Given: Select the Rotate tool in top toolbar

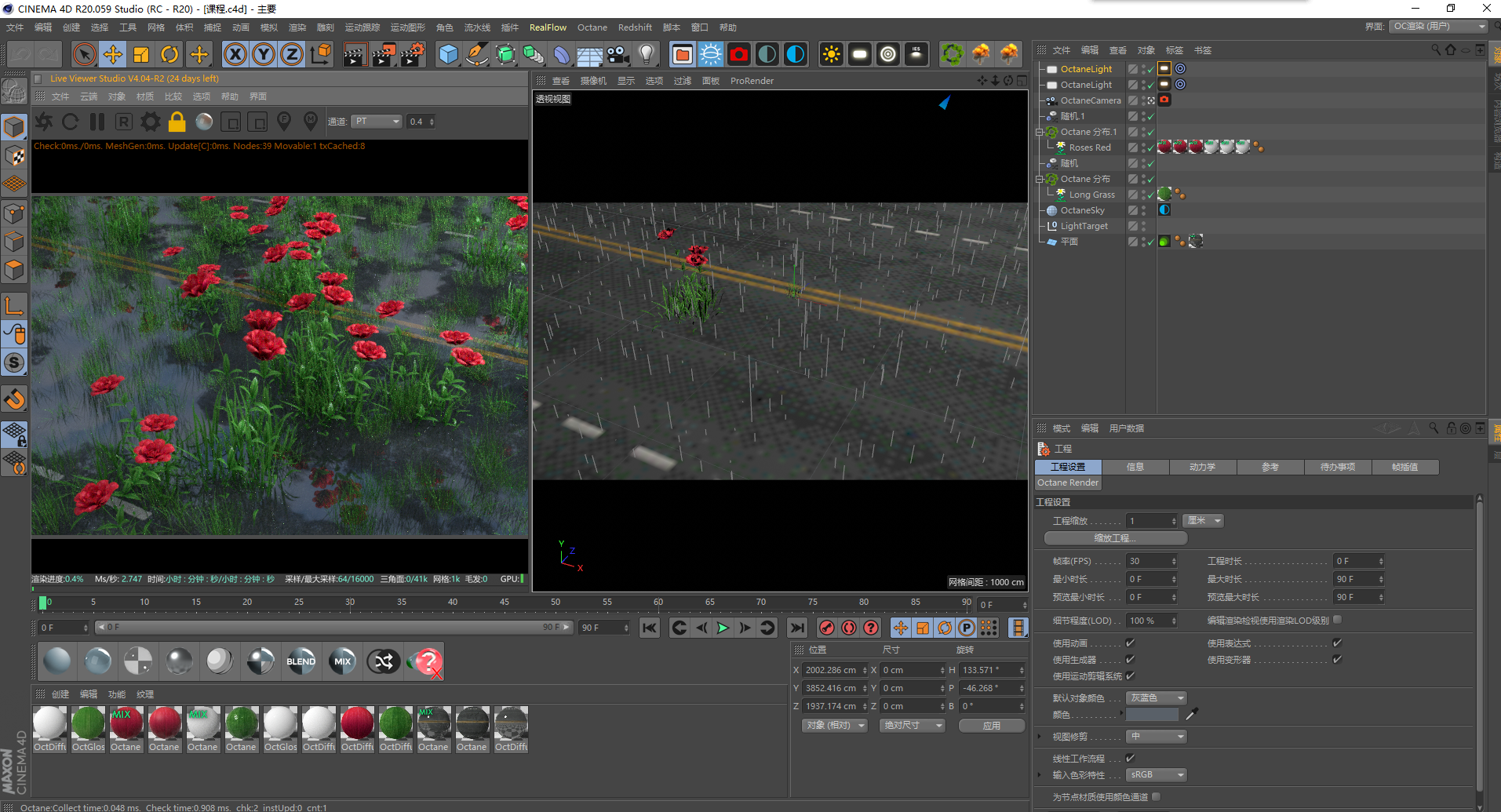Looking at the screenshot, I should [x=169, y=54].
